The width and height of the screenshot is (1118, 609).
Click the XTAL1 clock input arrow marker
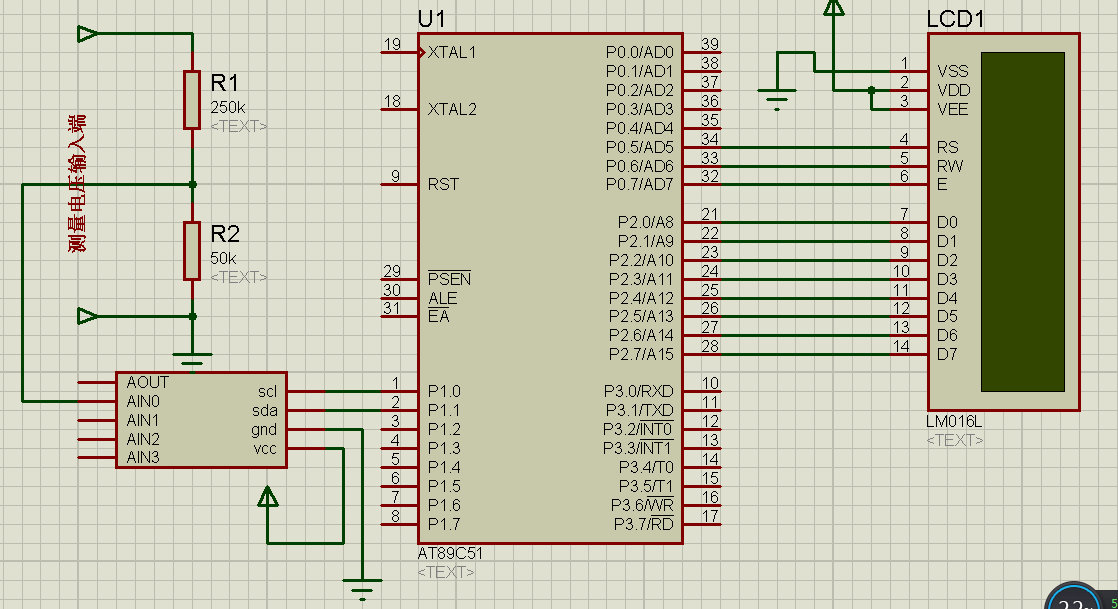(421, 52)
